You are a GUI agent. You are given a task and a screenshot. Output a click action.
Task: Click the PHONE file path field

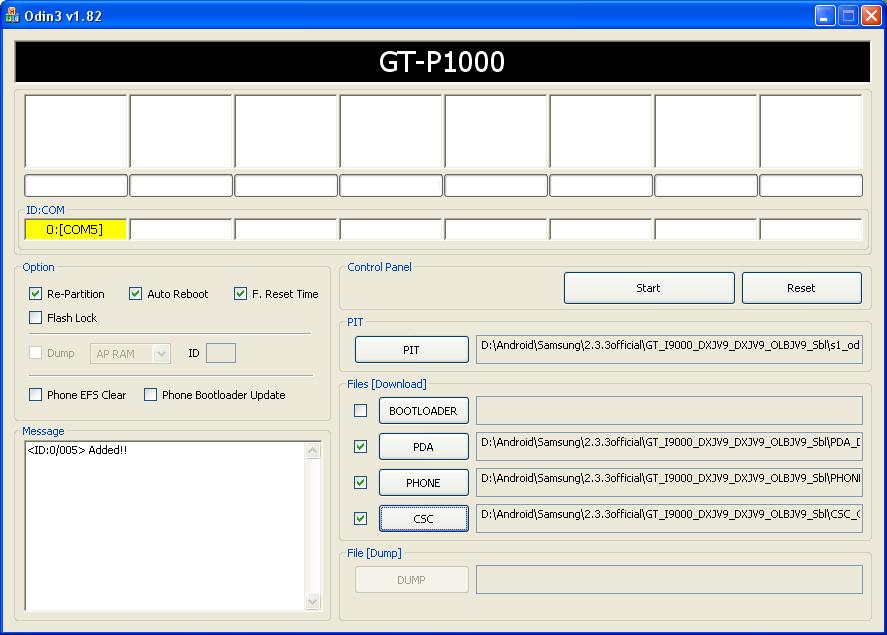[x=669, y=482]
